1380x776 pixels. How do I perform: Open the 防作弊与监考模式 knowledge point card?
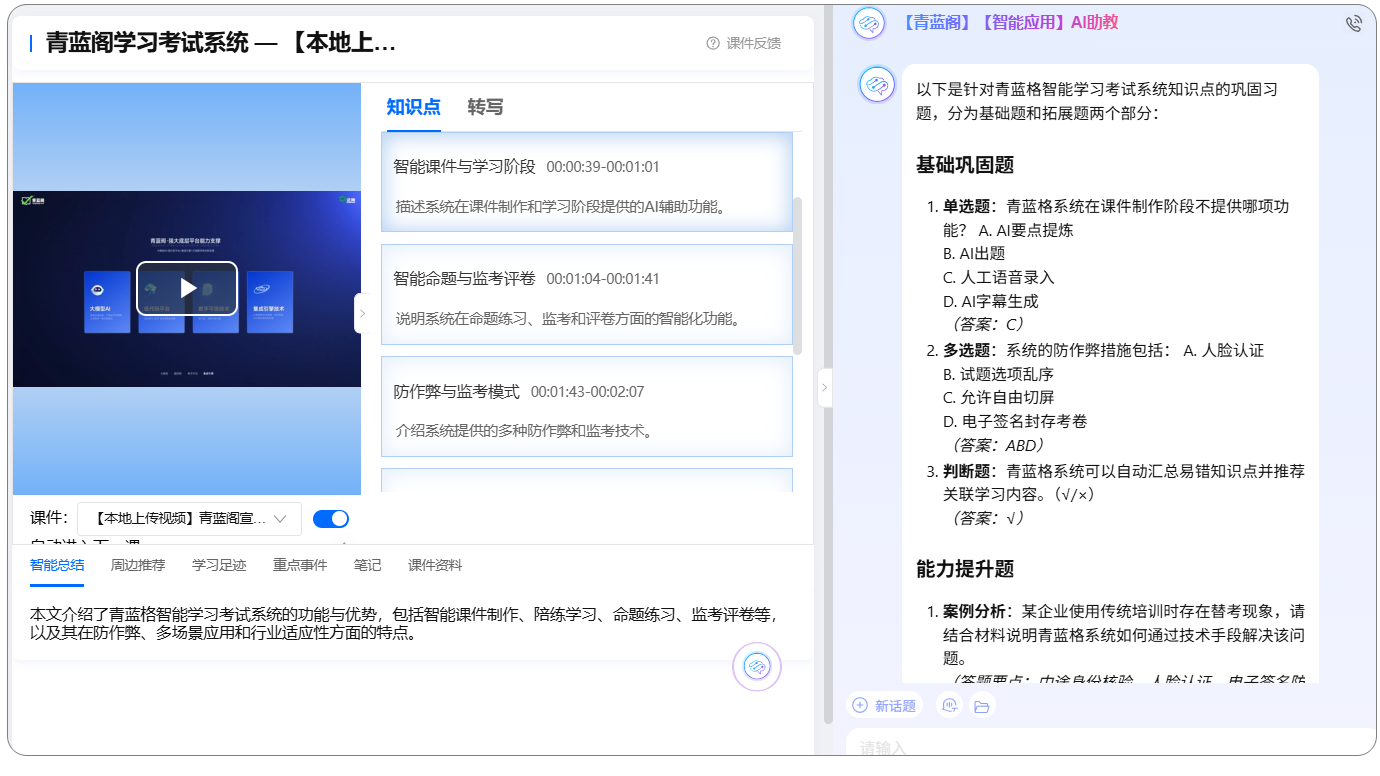[x=587, y=407]
